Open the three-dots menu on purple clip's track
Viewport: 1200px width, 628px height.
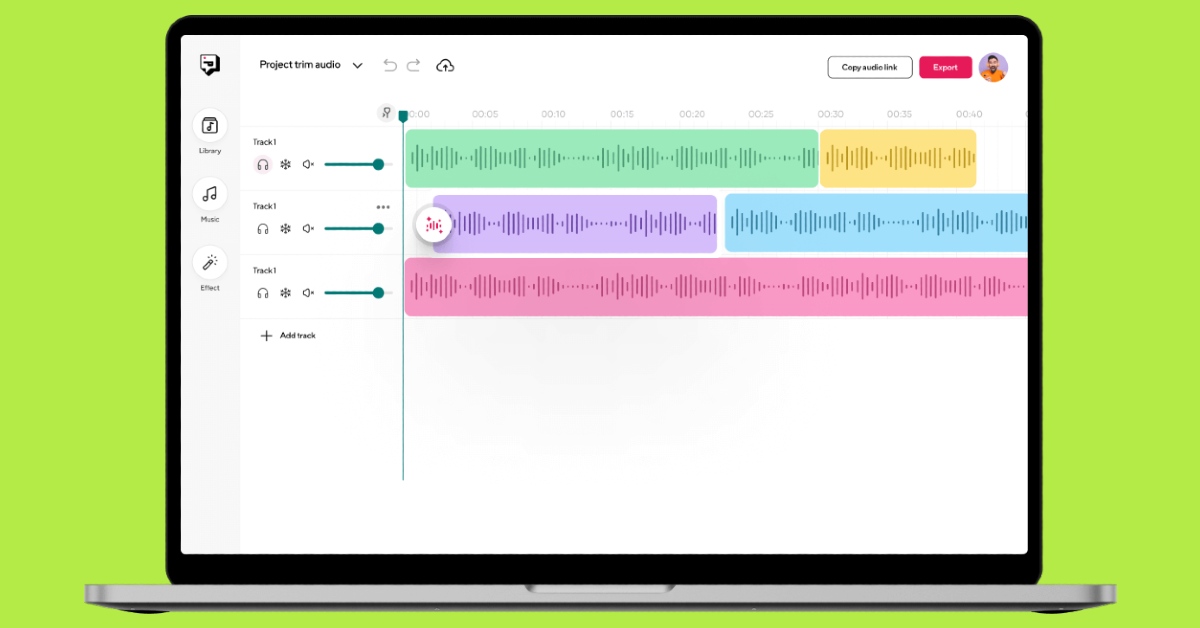(x=383, y=207)
